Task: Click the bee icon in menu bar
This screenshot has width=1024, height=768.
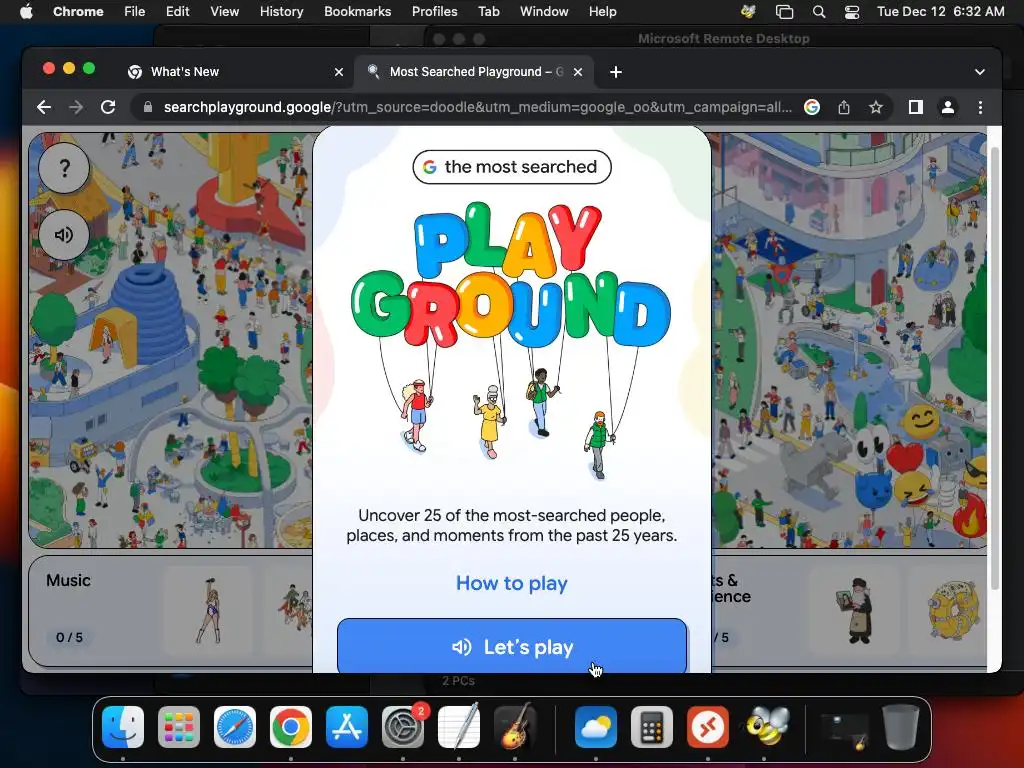Action: pyautogui.click(x=748, y=11)
